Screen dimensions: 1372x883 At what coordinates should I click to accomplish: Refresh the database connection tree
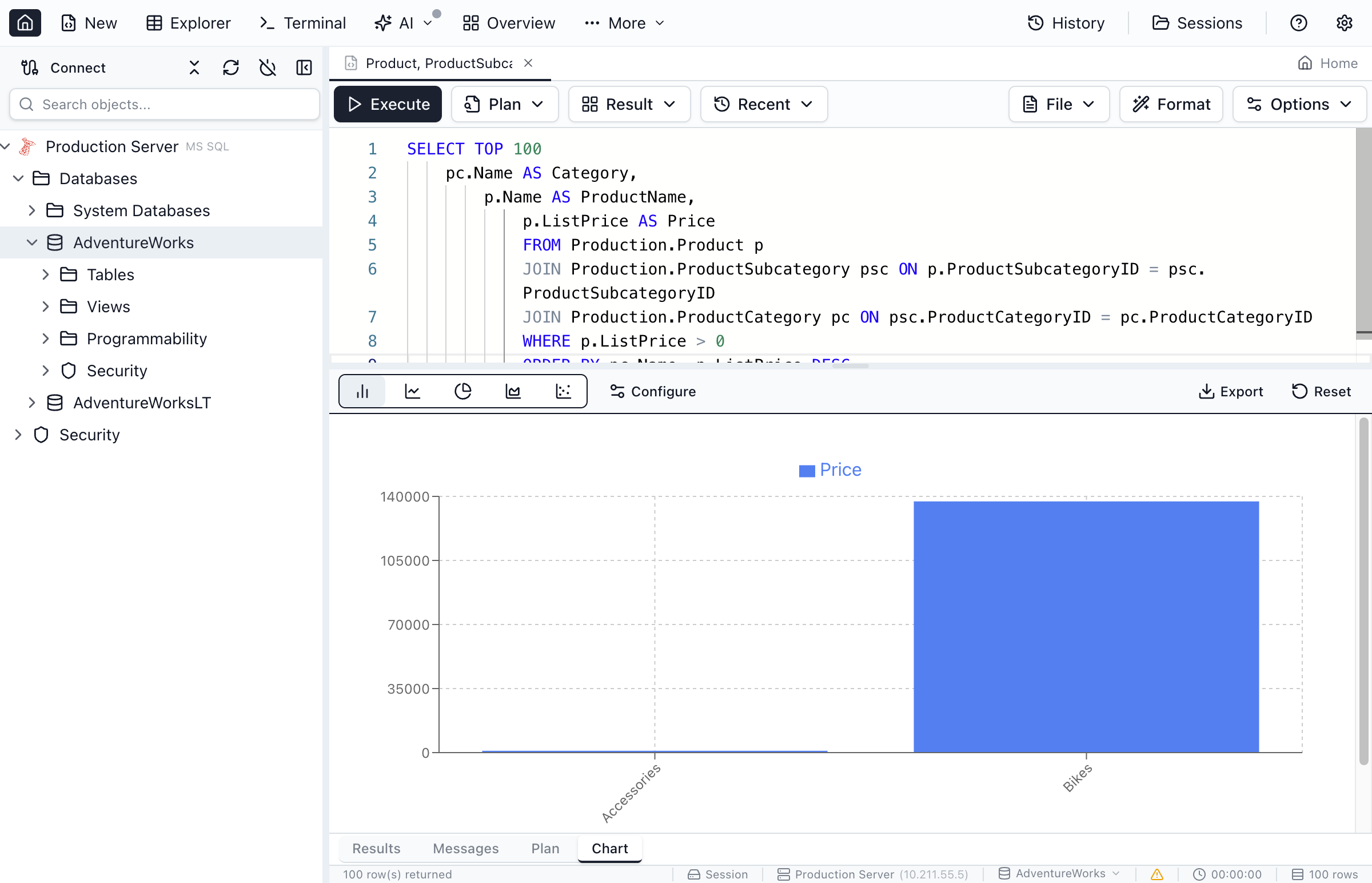pyautogui.click(x=231, y=67)
